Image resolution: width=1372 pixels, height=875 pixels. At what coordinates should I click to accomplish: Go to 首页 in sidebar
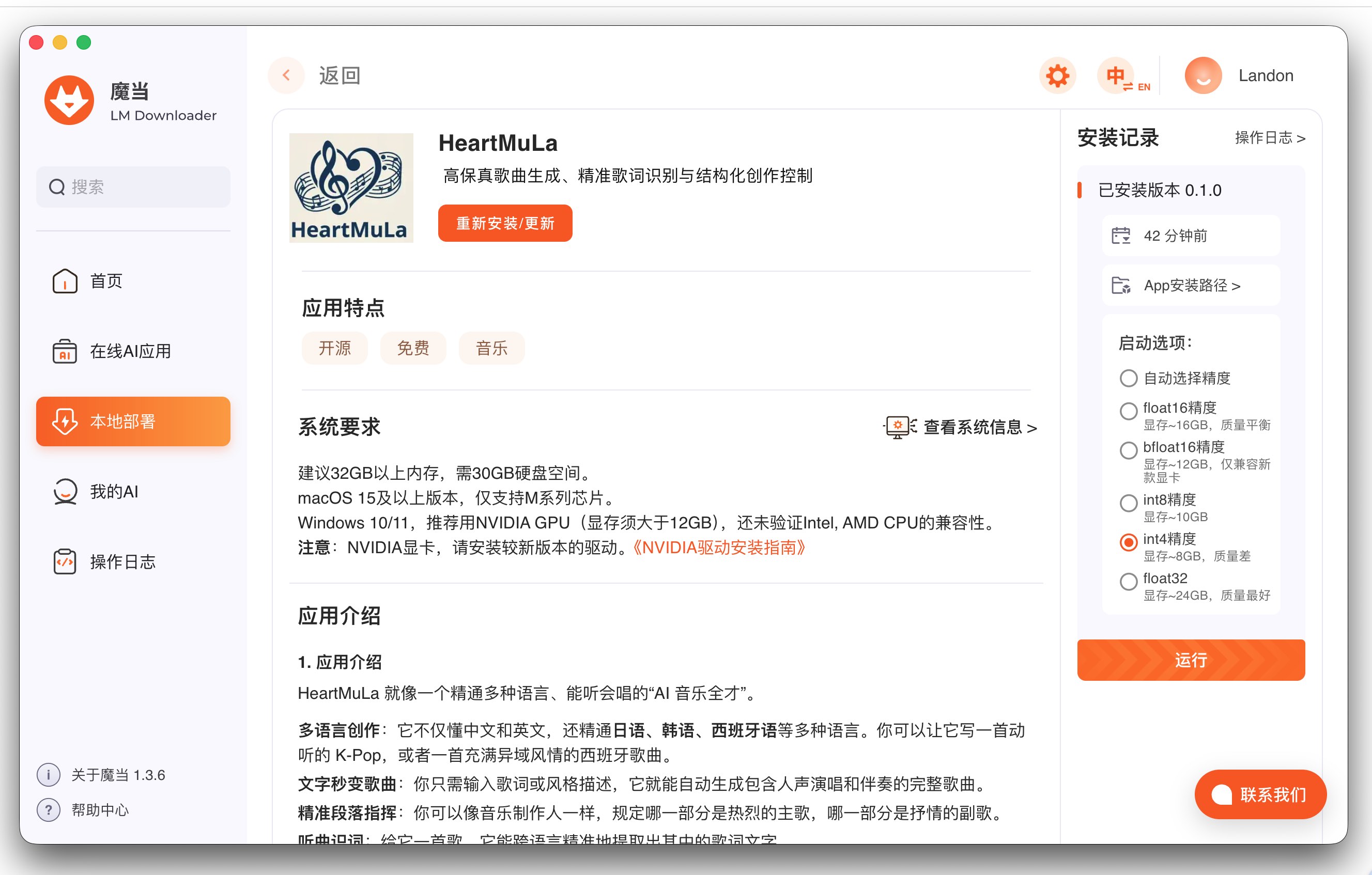click(x=106, y=281)
